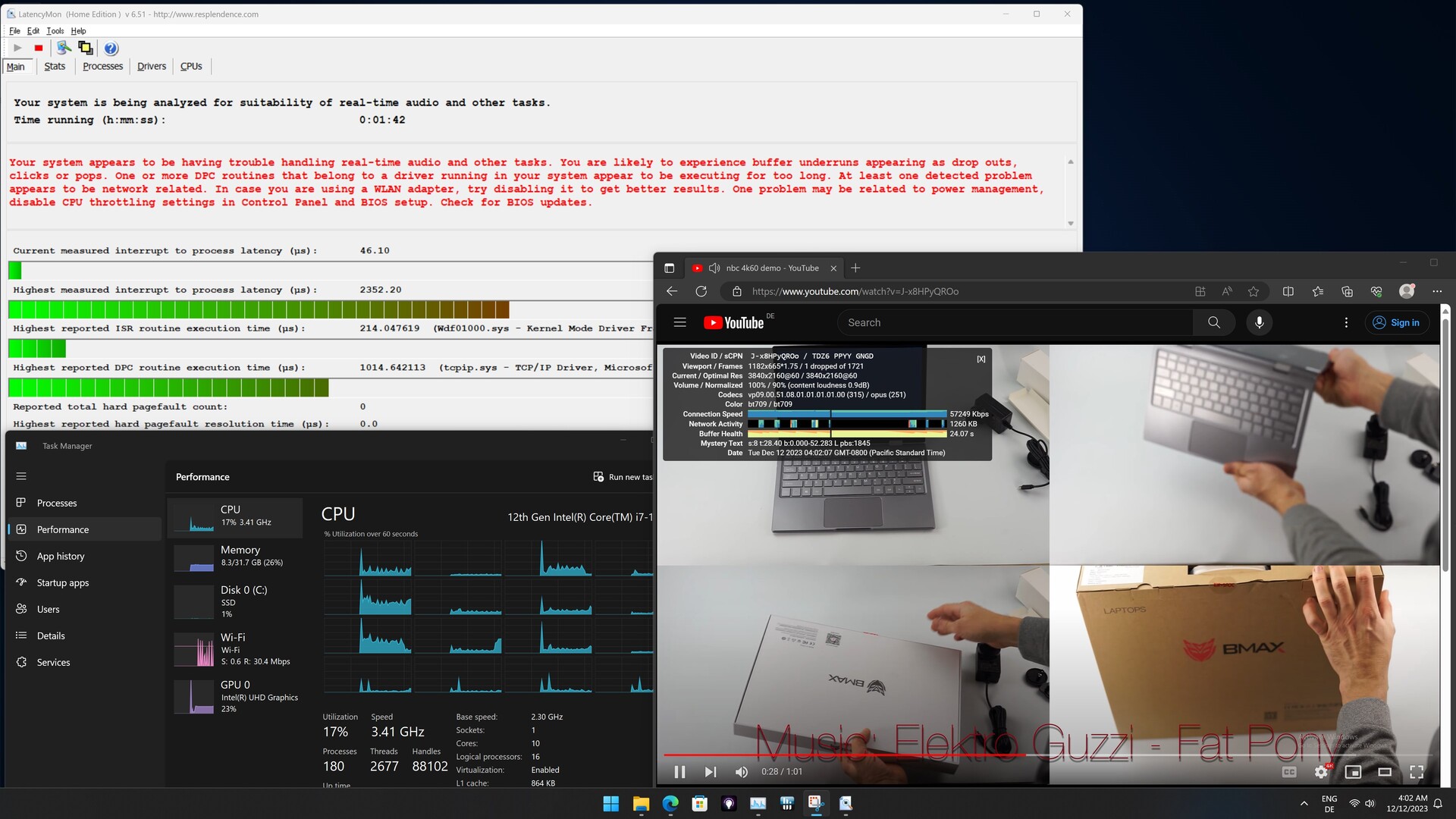Screen dimensions: 1456x819
Task: Switch to the Drivers tab
Action: 151,67
